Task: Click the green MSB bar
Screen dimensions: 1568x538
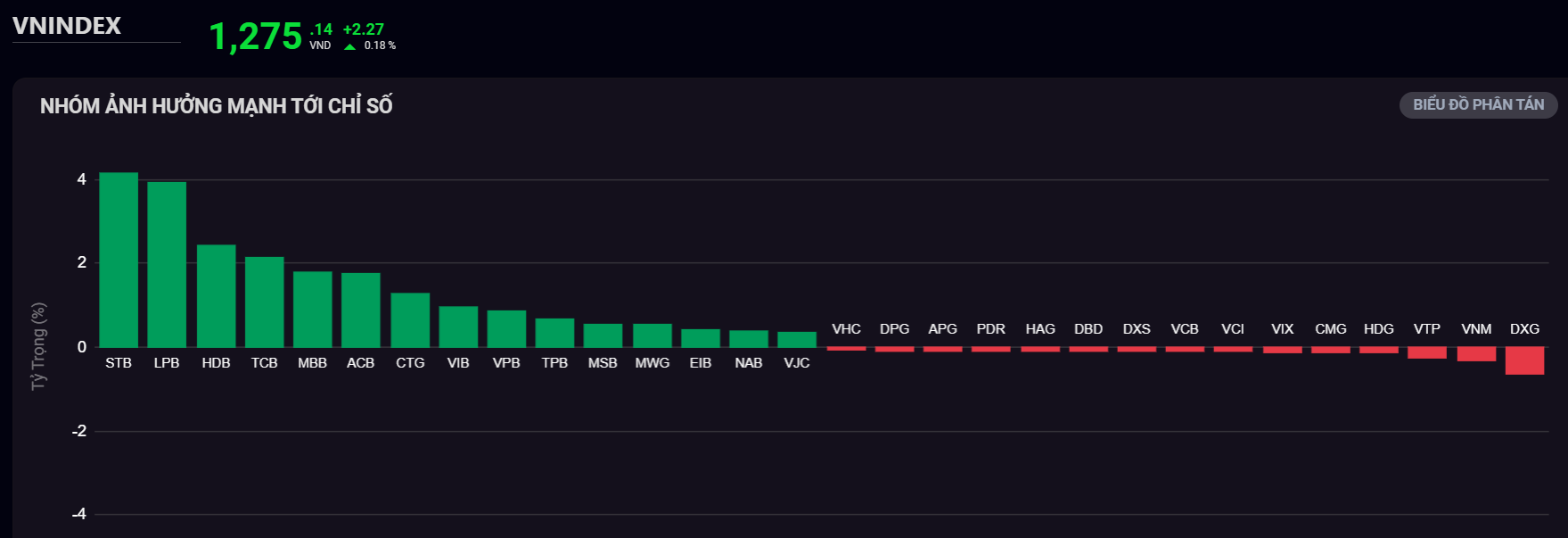Action: click(603, 335)
